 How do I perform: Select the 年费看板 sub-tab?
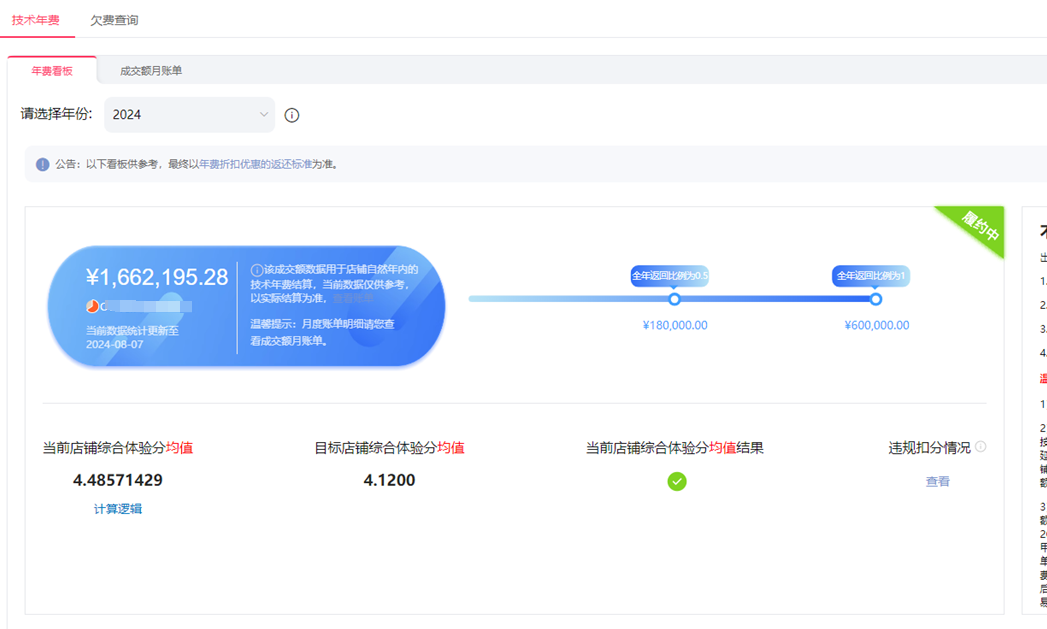[x=52, y=71]
